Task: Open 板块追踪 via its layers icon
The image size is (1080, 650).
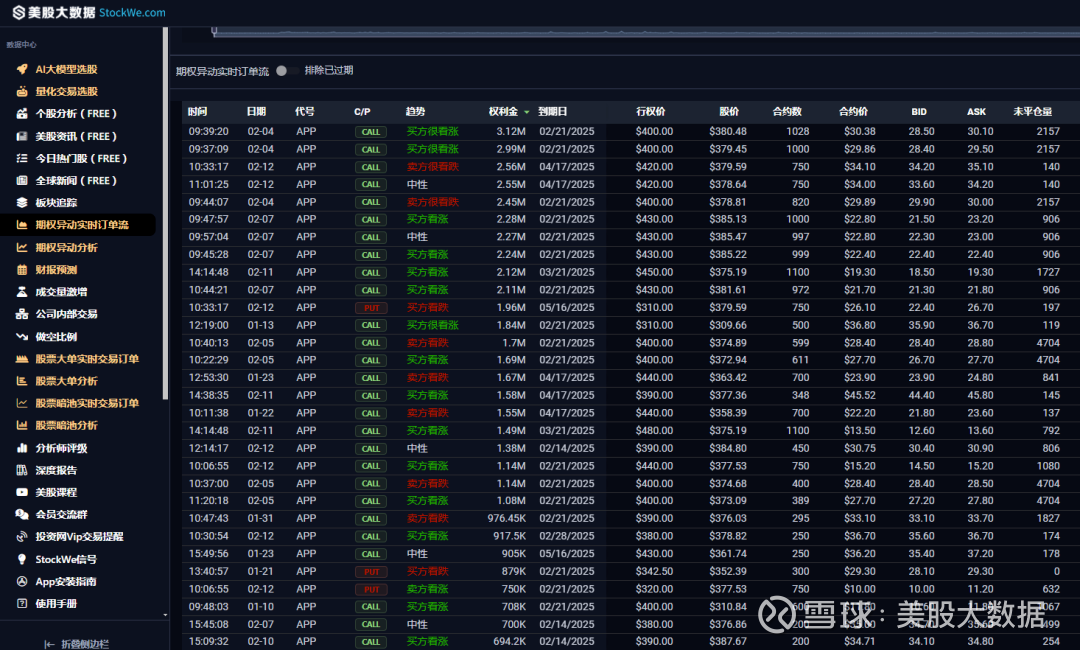Action: tap(22, 202)
